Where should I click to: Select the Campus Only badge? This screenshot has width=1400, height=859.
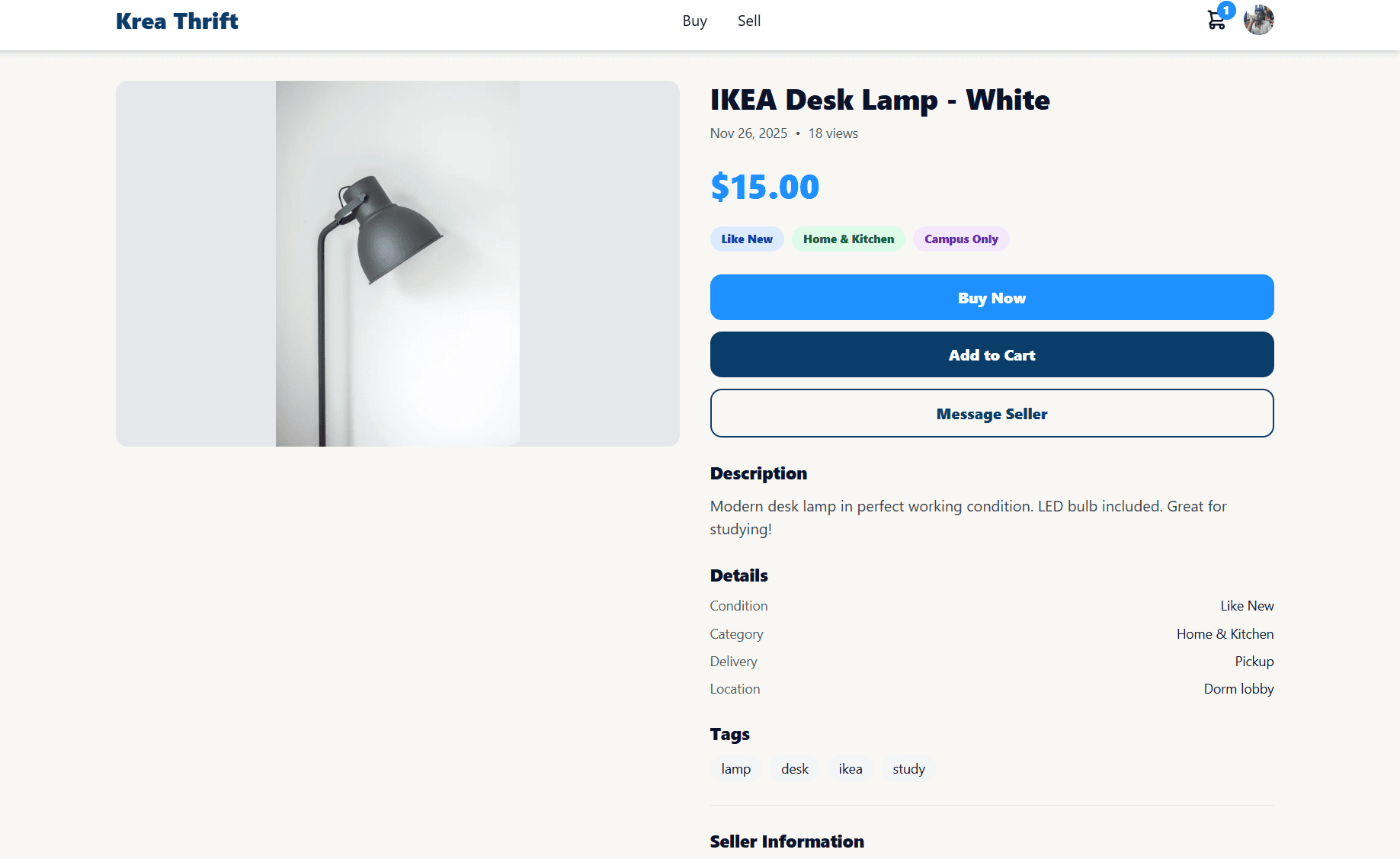click(961, 239)
